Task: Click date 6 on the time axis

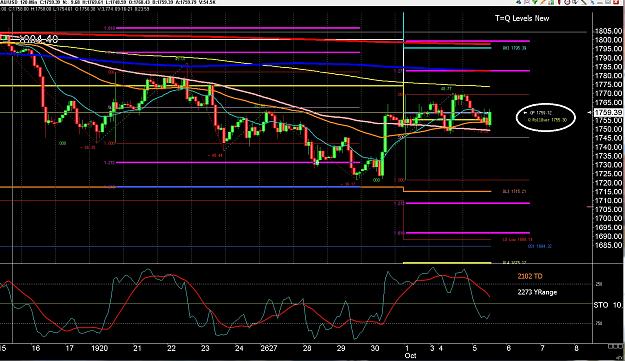Action: [x=508, y=348]
